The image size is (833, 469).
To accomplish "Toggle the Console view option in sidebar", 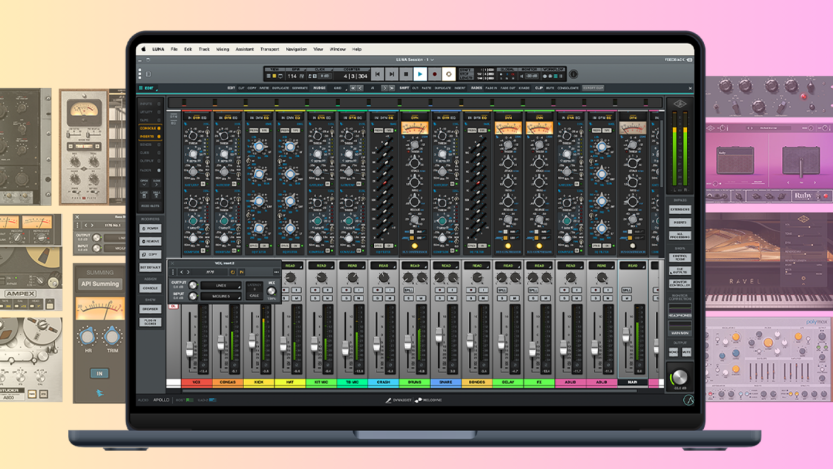I will [x=150, y=128].
